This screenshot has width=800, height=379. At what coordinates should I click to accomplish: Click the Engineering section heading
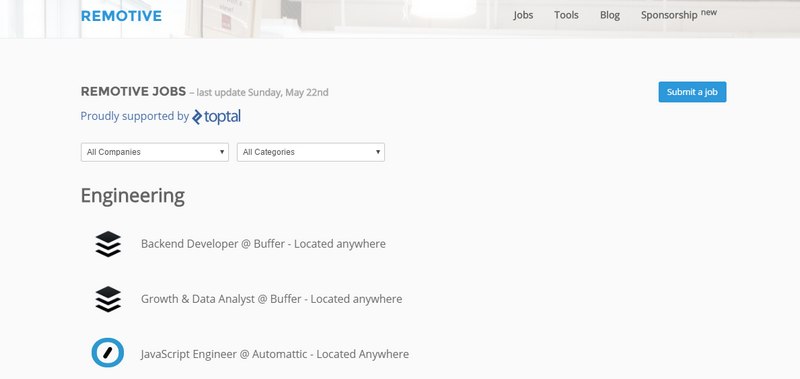point(133,196)
